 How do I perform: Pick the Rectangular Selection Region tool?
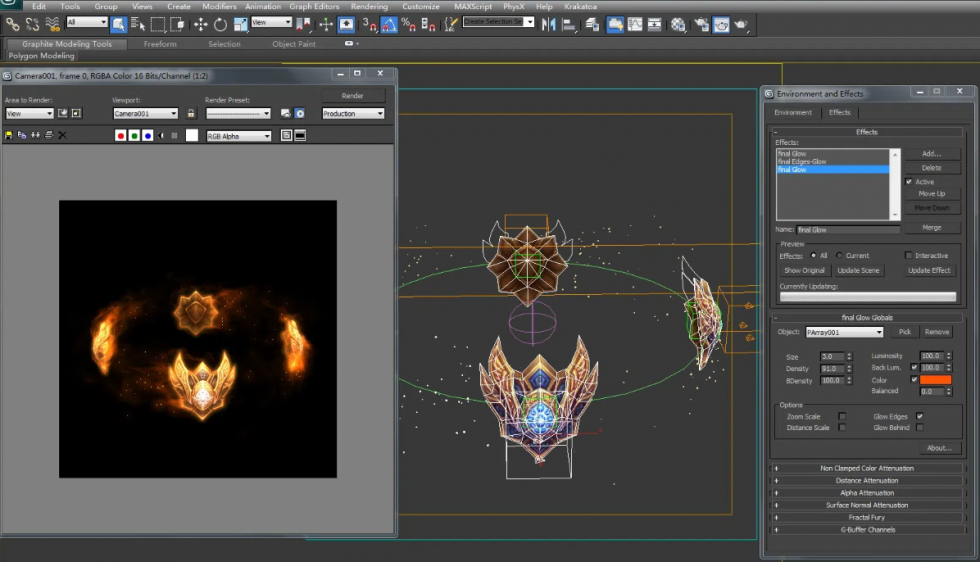click(x=158, y=24)
